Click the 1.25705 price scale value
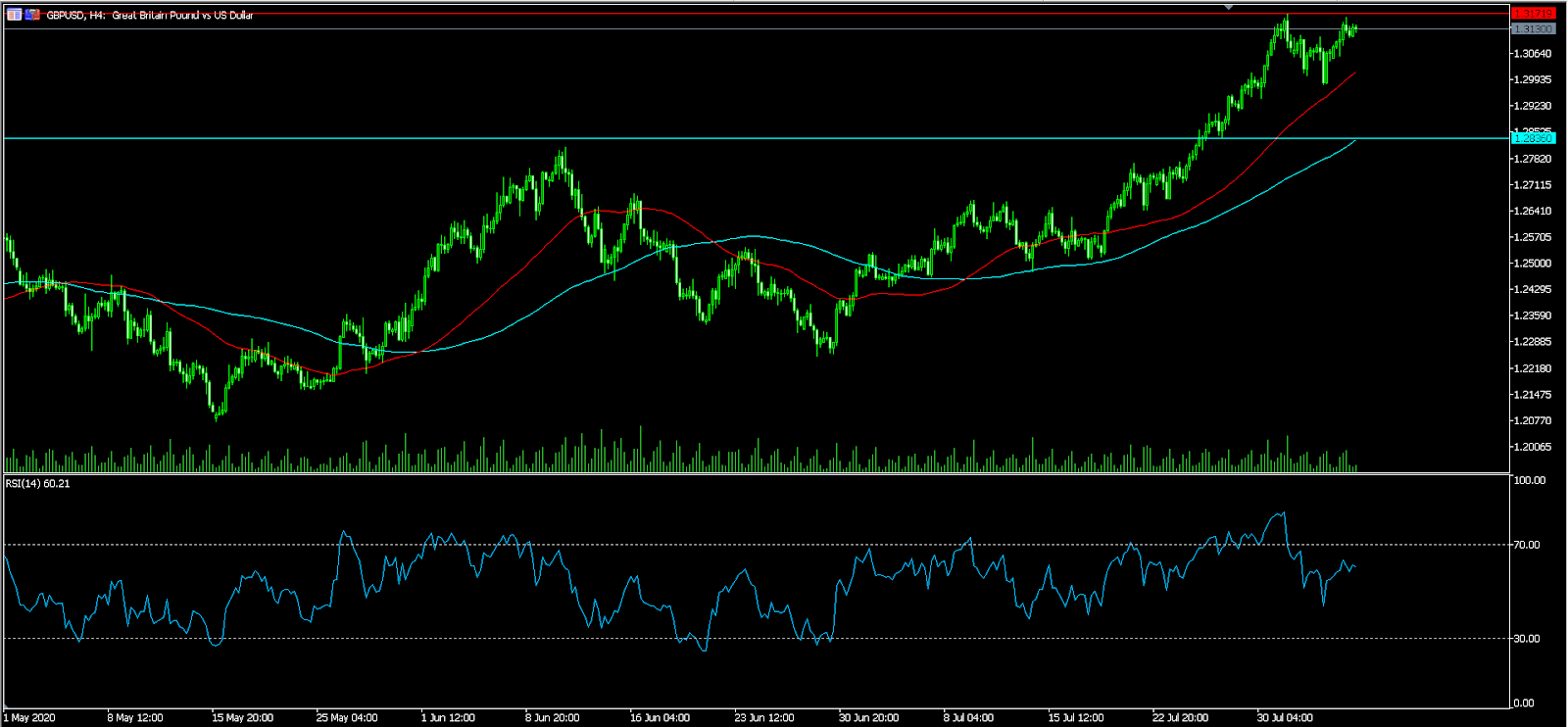This screenshot has width=1568, height=727. point(1533,237)
